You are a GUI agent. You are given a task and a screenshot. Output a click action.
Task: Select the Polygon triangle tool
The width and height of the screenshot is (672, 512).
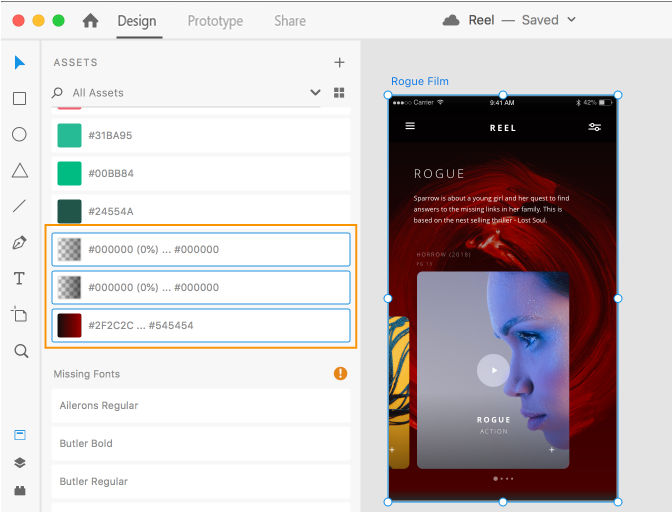(x=20, y=171)
